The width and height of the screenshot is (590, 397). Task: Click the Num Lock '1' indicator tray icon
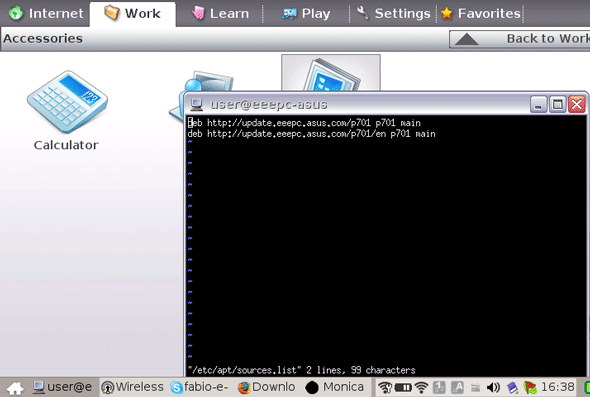(439, 387)
